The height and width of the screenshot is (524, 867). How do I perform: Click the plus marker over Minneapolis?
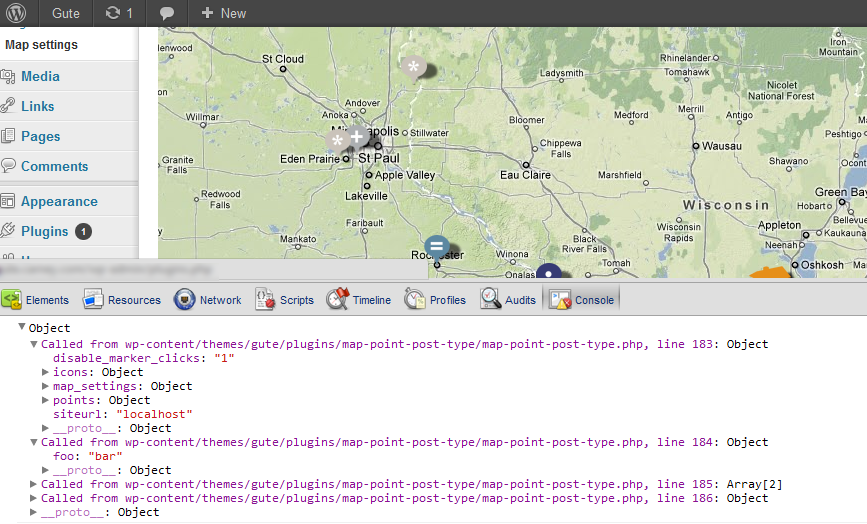tap(357, 137)
